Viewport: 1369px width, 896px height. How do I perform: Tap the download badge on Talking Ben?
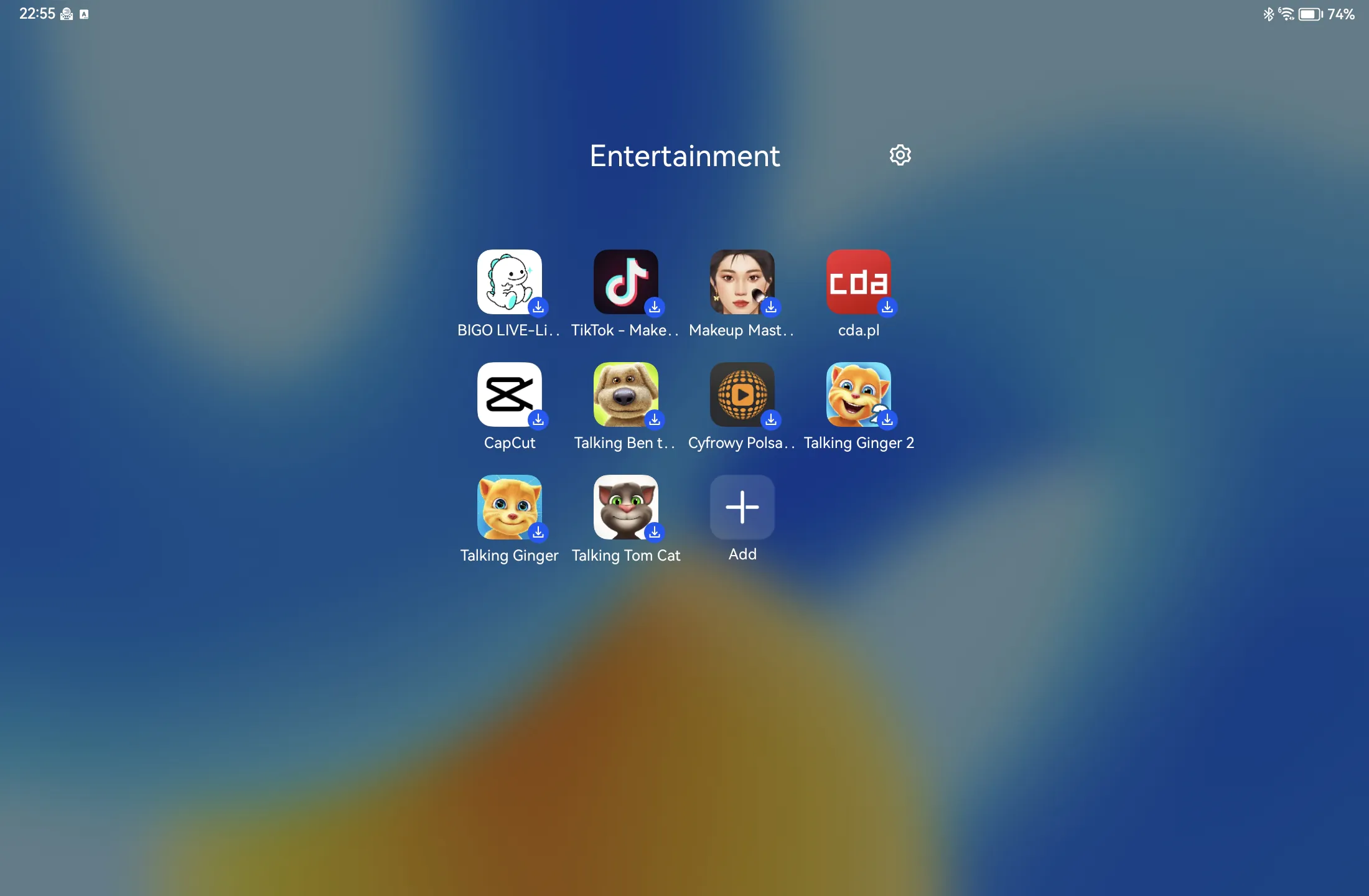click(655, 420)
